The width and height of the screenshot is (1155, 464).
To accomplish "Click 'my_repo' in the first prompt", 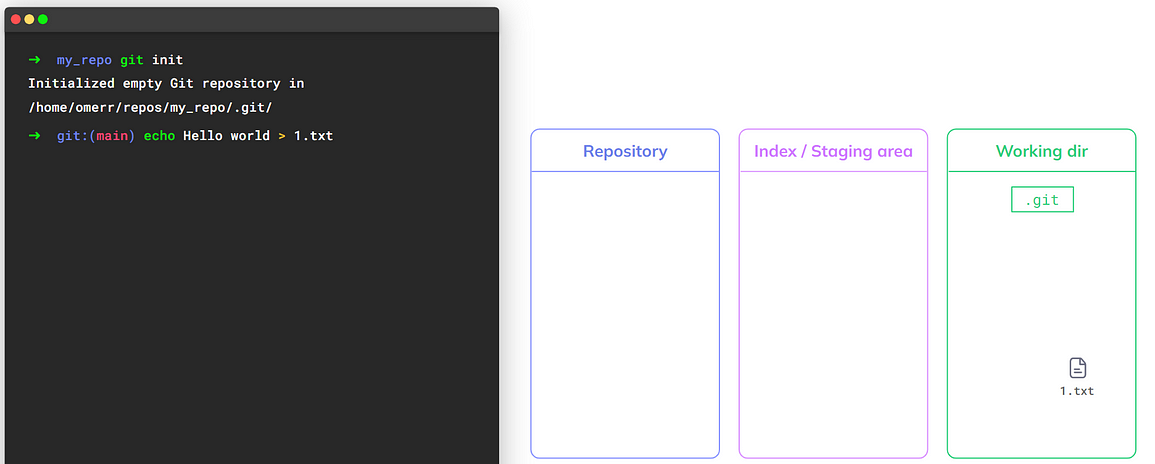I will 84,60.
